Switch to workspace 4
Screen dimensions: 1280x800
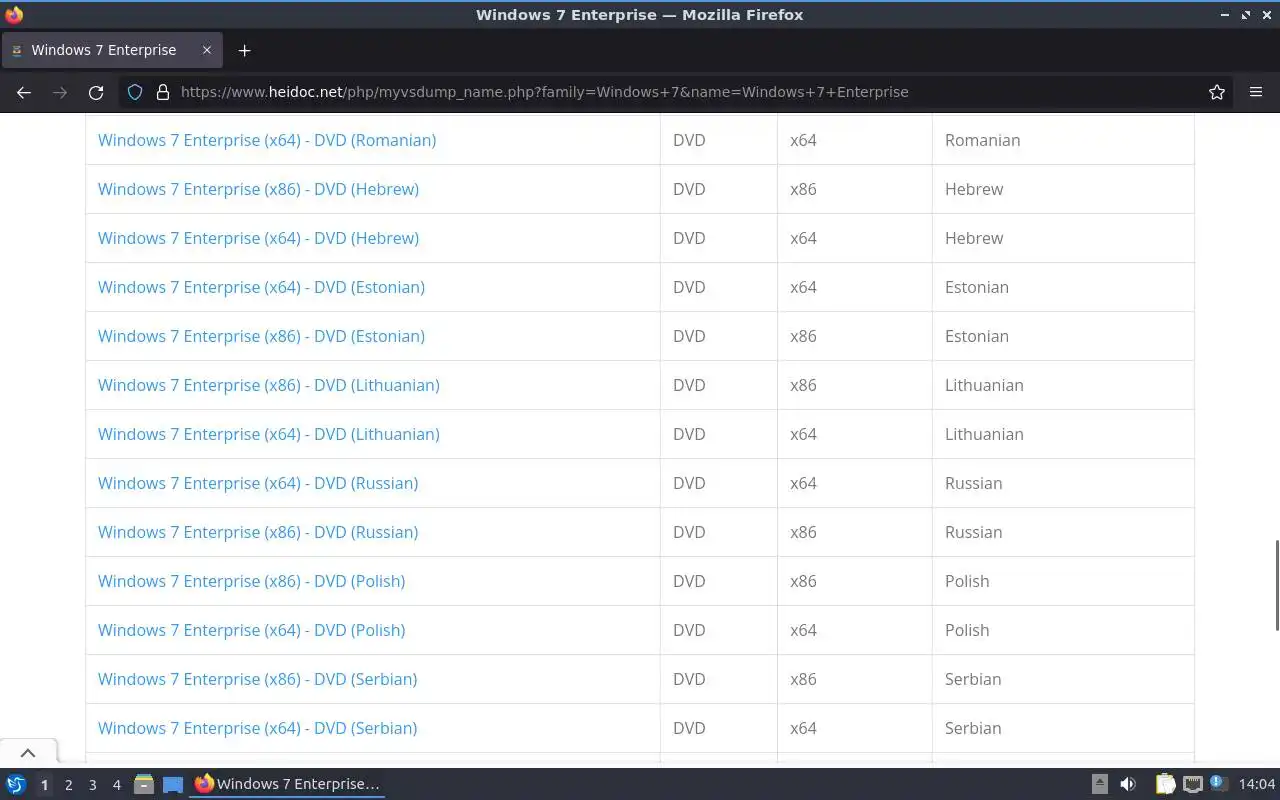pyautogui.click(x=116, y=785)
